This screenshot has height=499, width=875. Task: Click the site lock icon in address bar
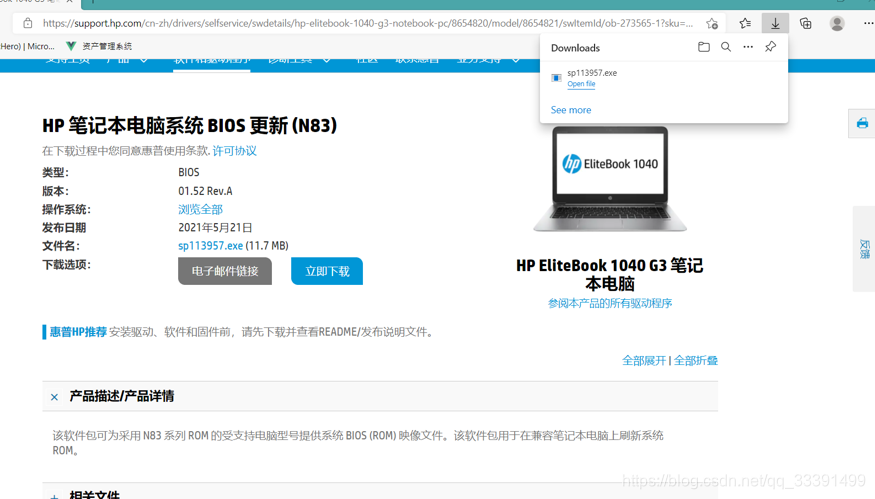pos(27,23)
